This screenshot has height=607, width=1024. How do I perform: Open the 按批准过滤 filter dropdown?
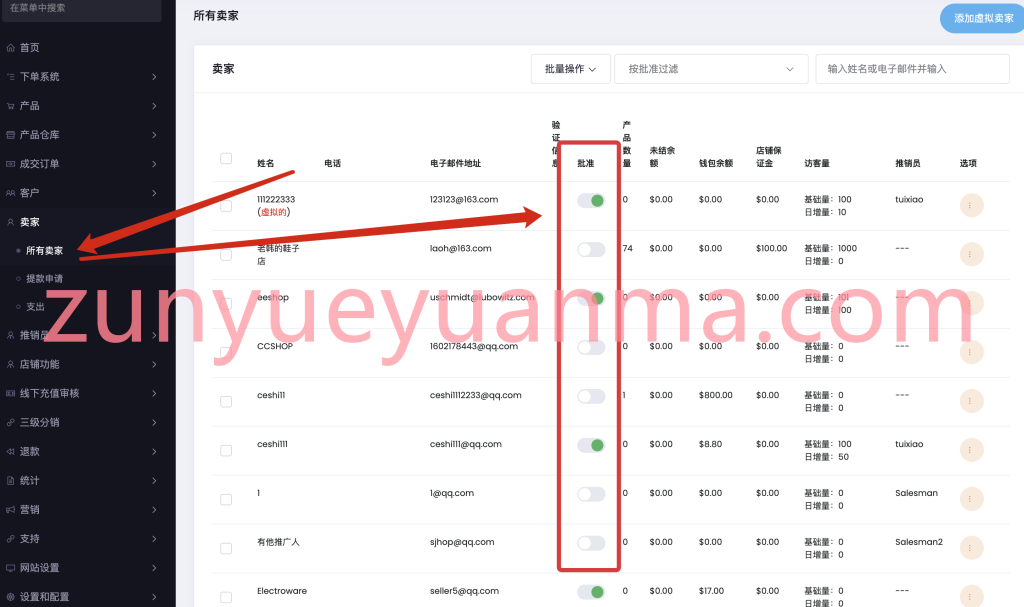[x=711, y=69]
